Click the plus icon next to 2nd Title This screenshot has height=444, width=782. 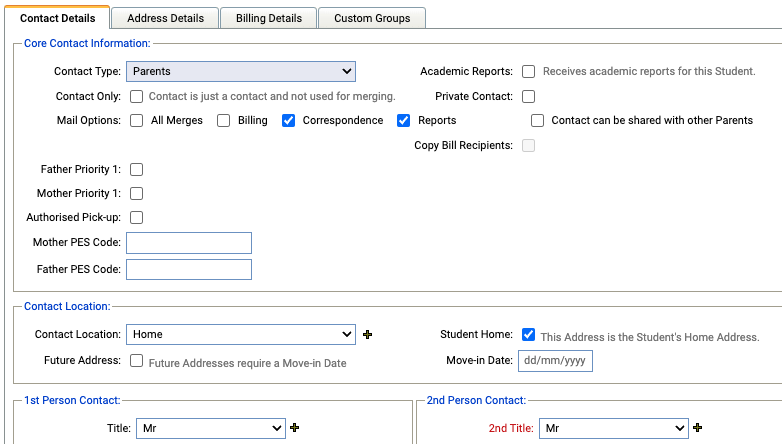pos(697,428)
